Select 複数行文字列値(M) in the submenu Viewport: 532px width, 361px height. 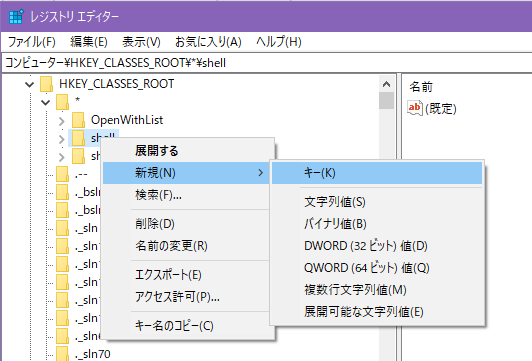tap(377, 290)
